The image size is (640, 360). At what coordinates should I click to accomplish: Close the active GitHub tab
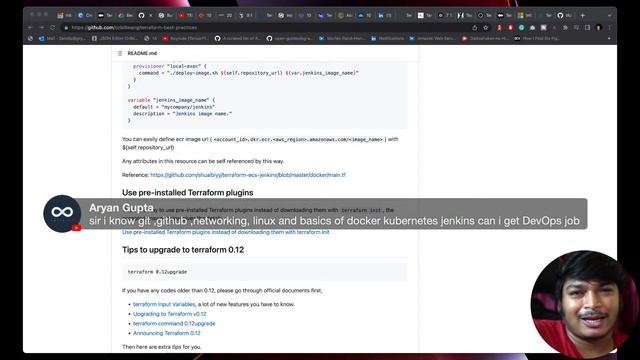(x=151, y=16)
